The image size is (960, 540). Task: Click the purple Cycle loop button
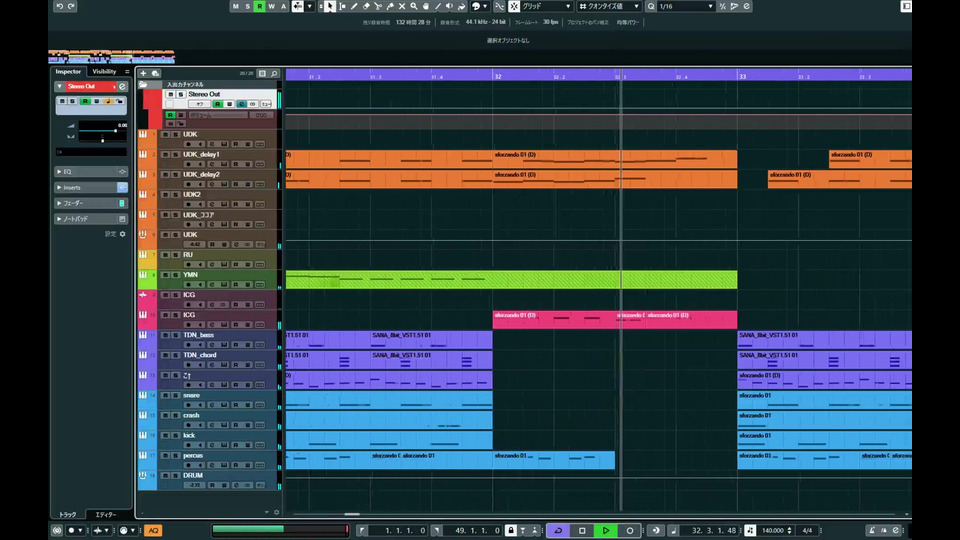(x=557, y=530)
